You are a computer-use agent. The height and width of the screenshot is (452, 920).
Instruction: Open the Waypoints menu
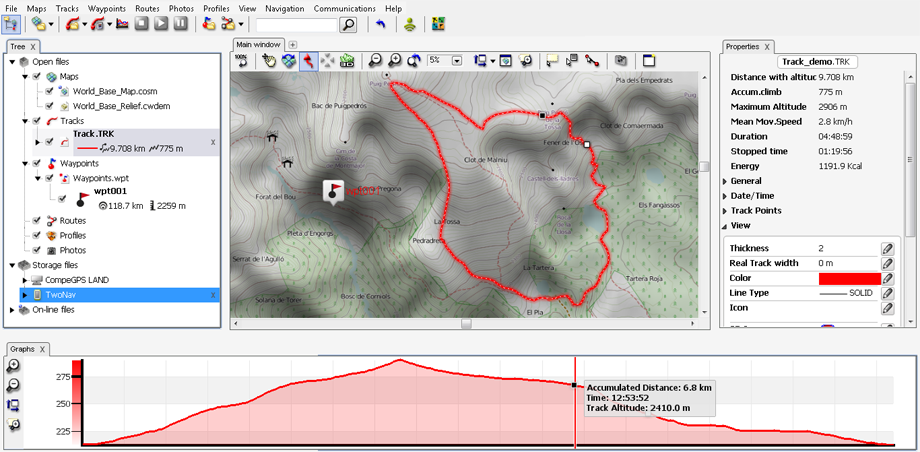pos(106,8)
